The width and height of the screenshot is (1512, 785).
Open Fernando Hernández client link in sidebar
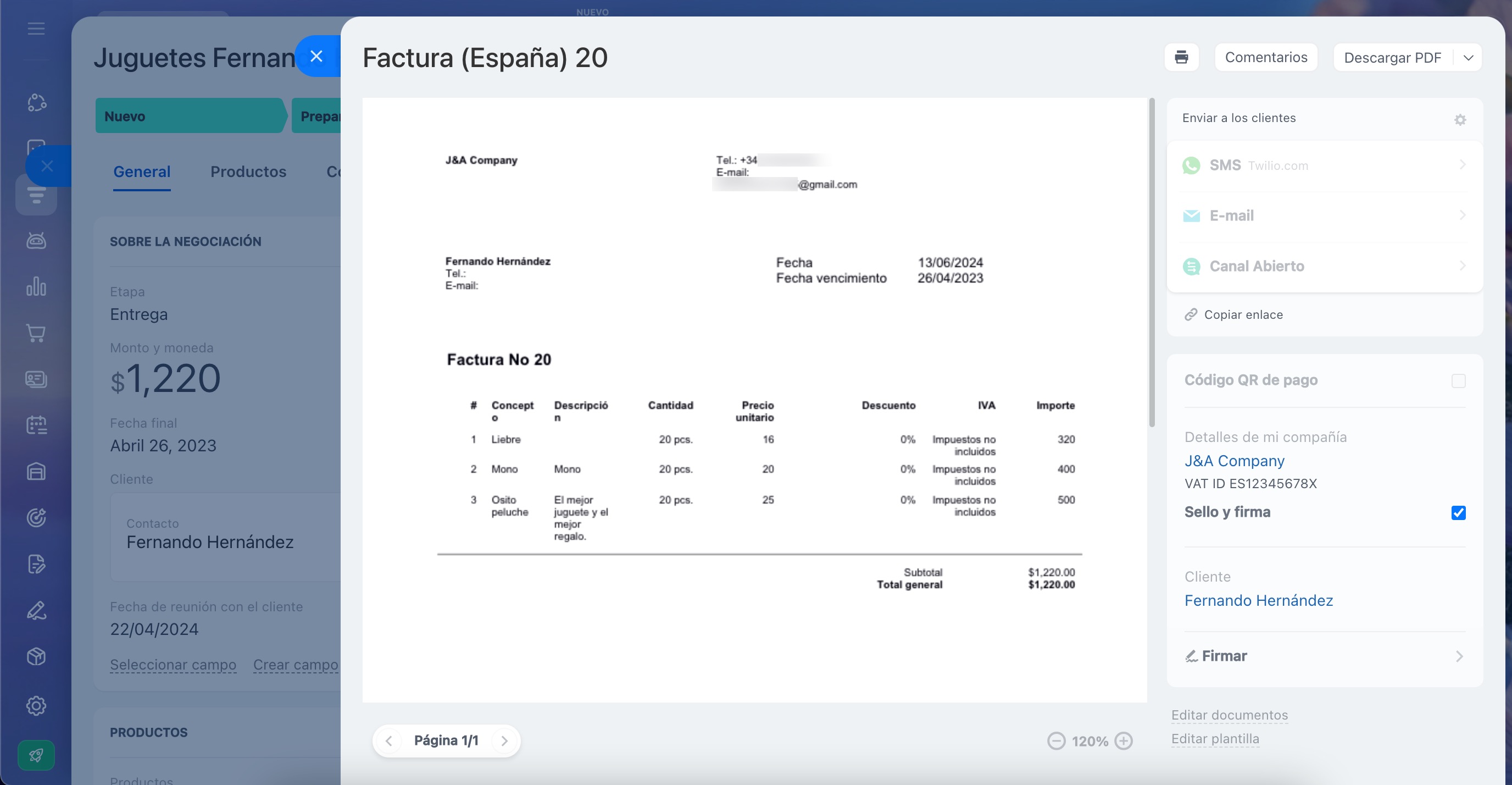click(x=1258, y=601)
